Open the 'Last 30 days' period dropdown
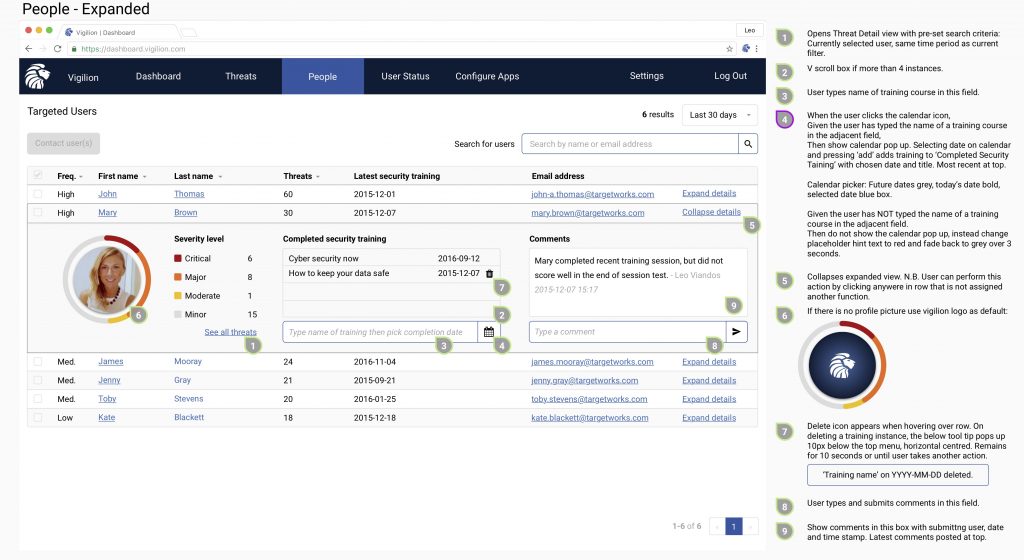This screenshot has height=560, width=1024. pyautogui.click(x=719, y=115)
